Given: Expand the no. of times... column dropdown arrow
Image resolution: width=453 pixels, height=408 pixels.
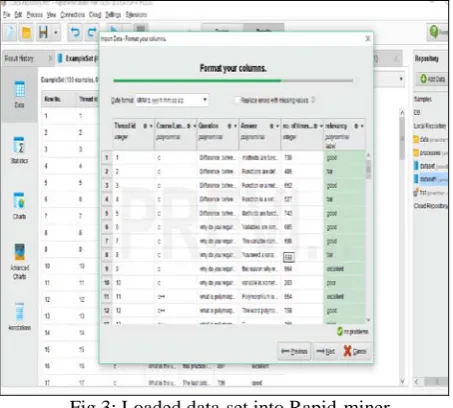Looking at the screenshot, I should 321,126.
